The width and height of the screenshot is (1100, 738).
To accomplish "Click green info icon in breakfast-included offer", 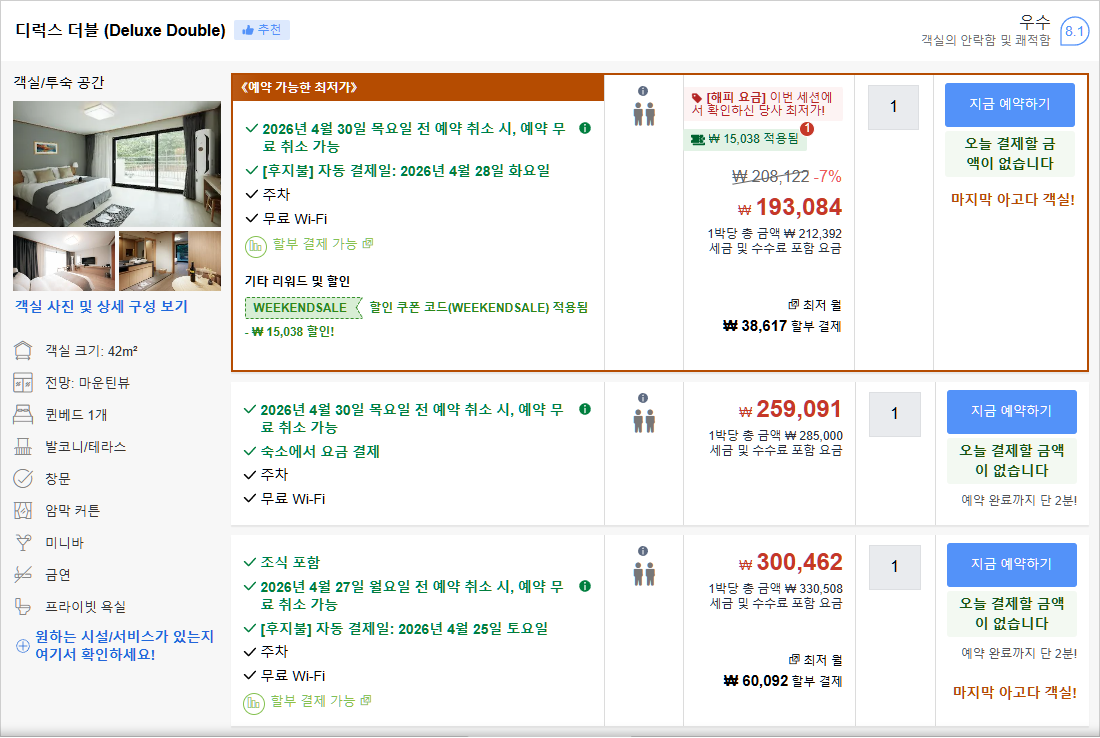I will click(x=585, y=586).
